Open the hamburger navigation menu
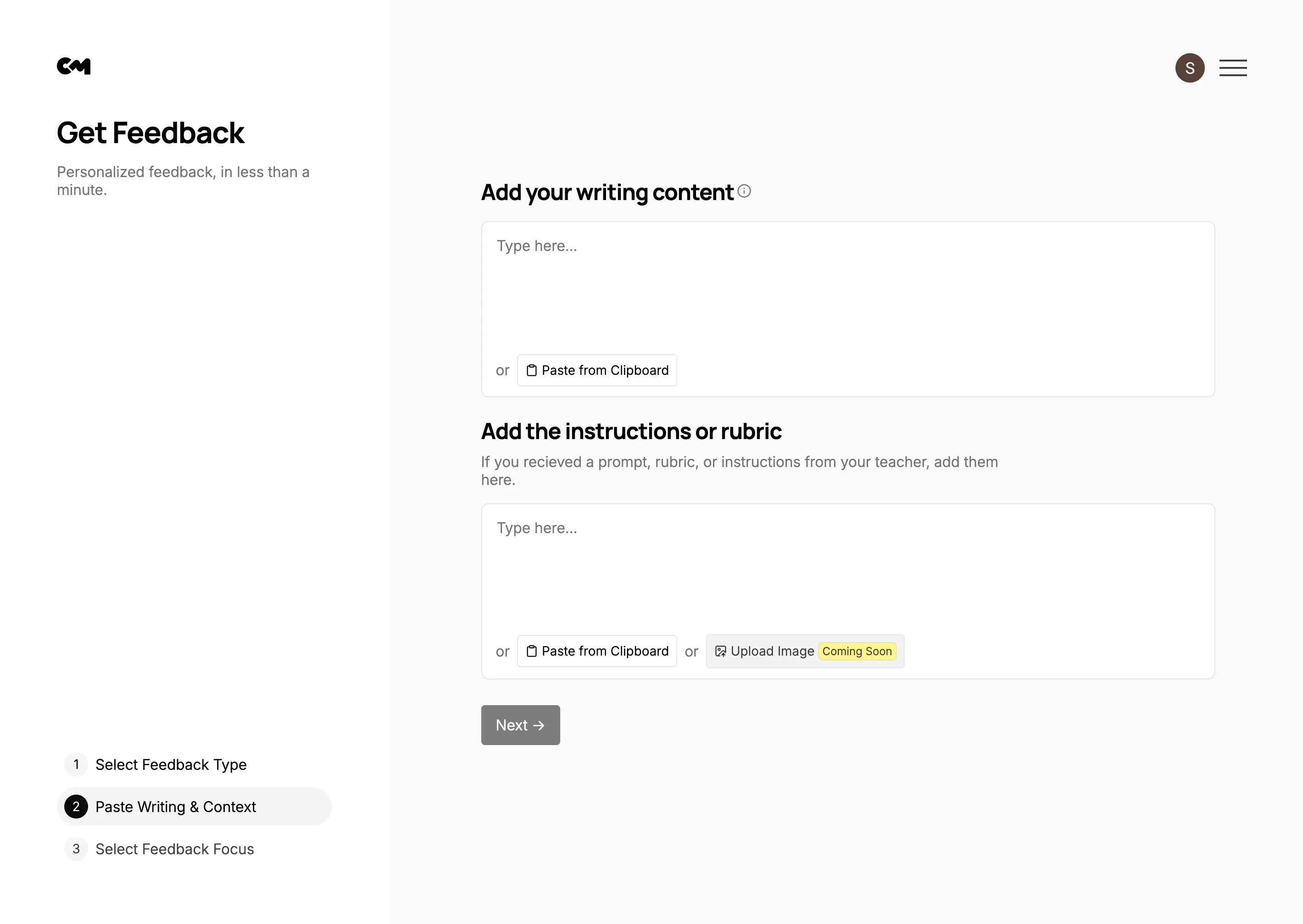 (x=1232, y=67)
